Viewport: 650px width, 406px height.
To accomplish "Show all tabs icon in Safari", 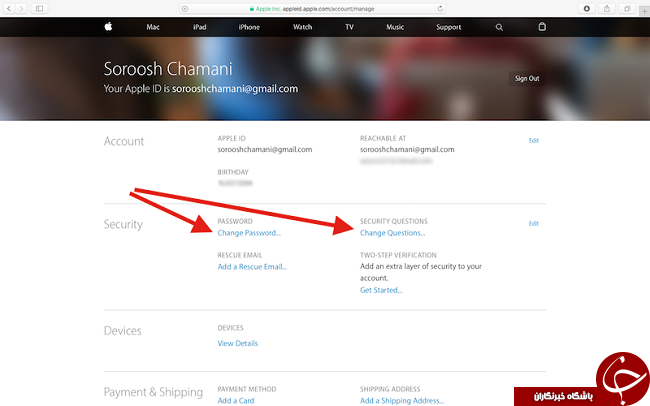I will [x=627, y=8].
